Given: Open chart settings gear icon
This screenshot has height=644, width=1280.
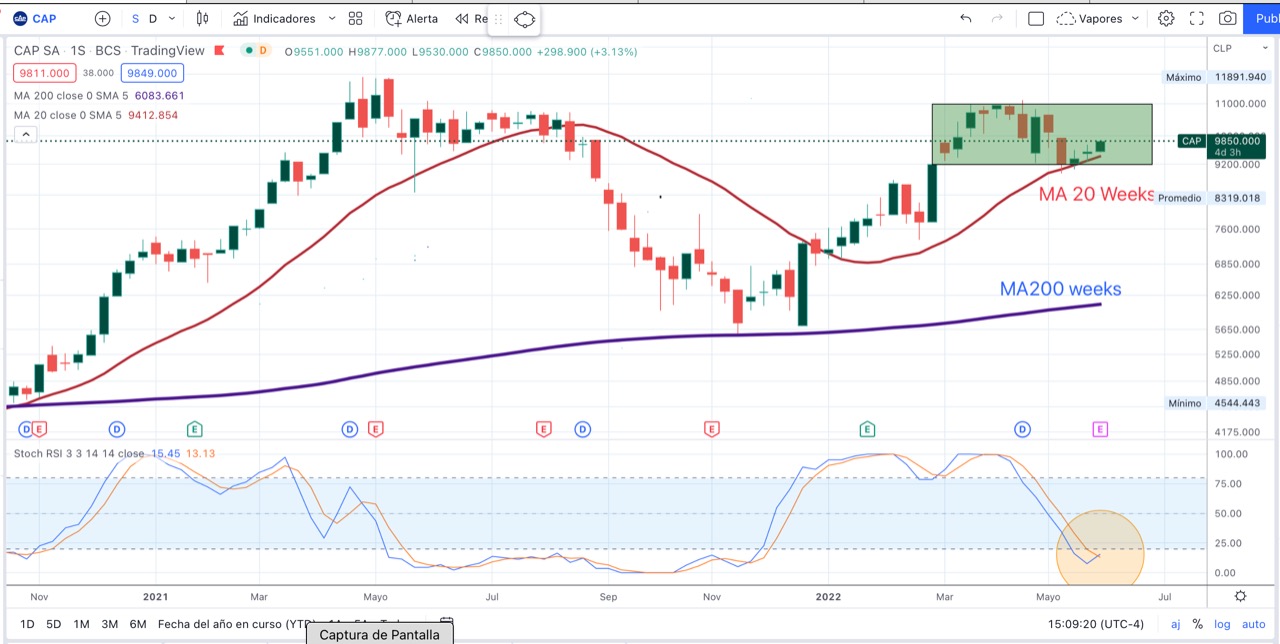Looking at the screenshot, I should [x=1166, y=18].
